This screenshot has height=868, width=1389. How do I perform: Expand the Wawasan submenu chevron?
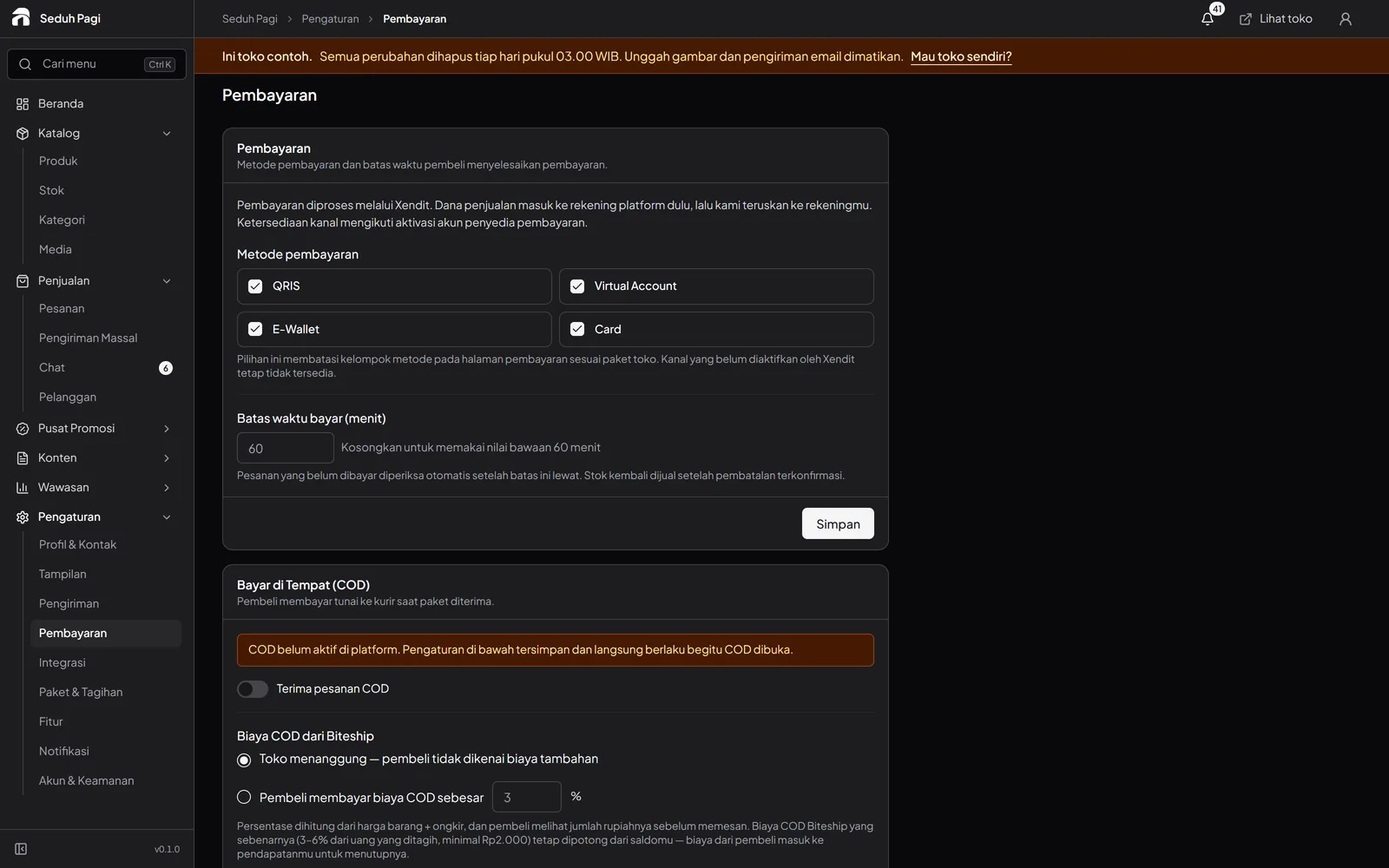[x=167, y=488]
